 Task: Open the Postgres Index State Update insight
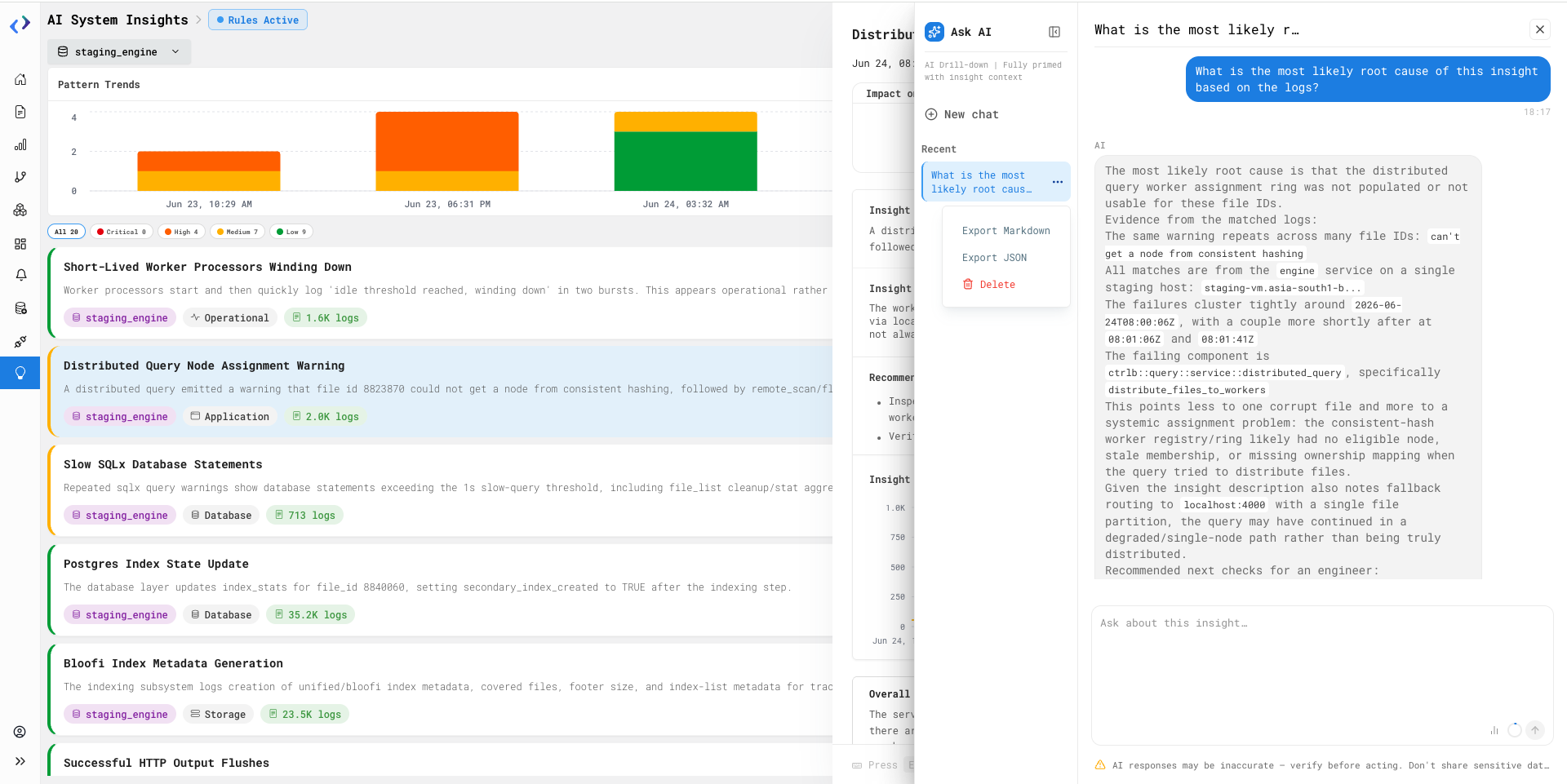[441, 589]
